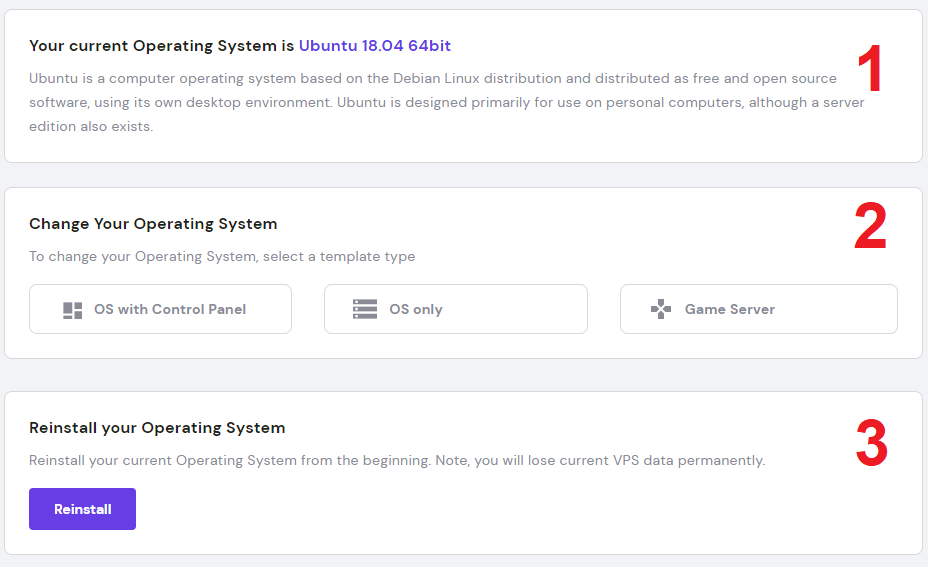
Task: Choose the OS only template type
Action: pos(455,310)
